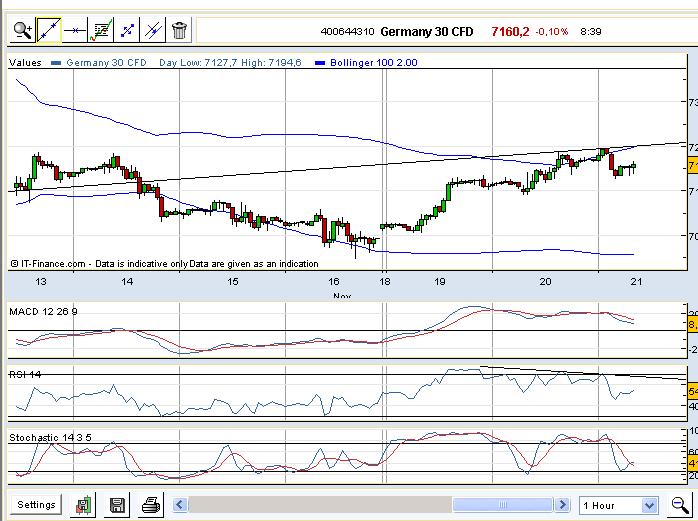Save chart with the floppy disk icon

coord(117,505)
